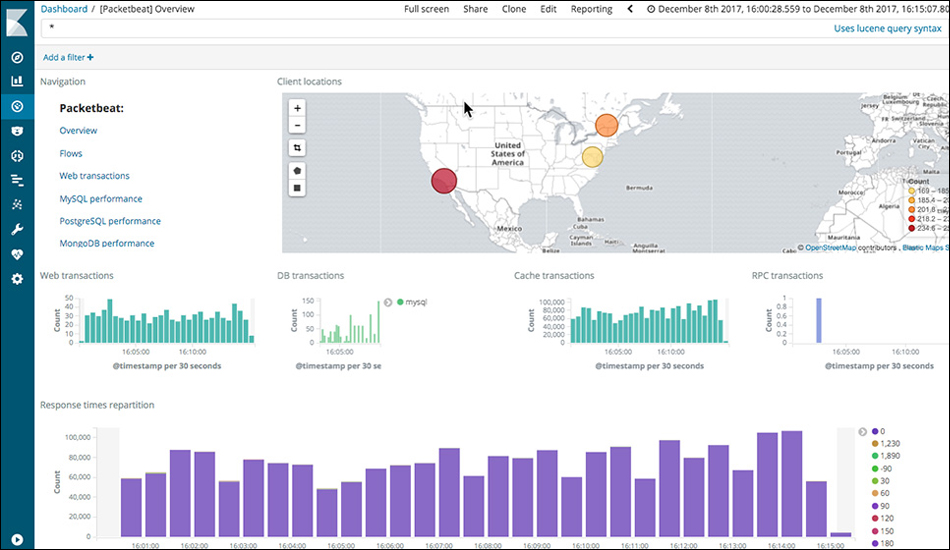Open the Uses lucene query syntax link

coord(888,28)
